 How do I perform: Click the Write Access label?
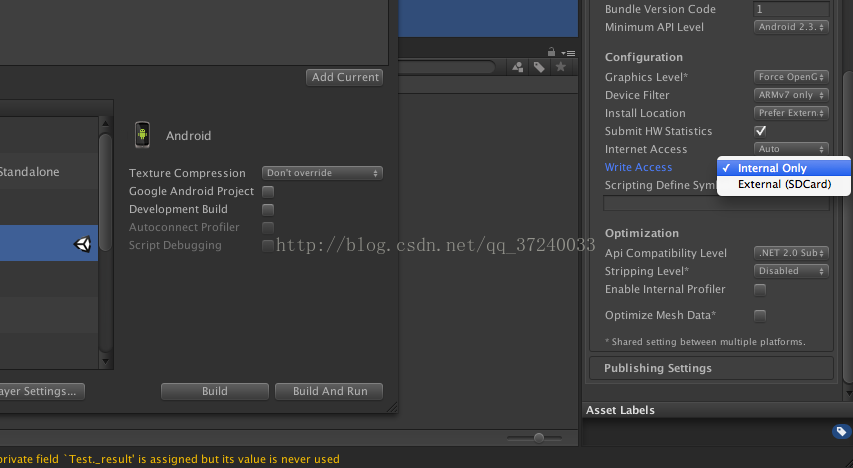click(x=638, y=167)
